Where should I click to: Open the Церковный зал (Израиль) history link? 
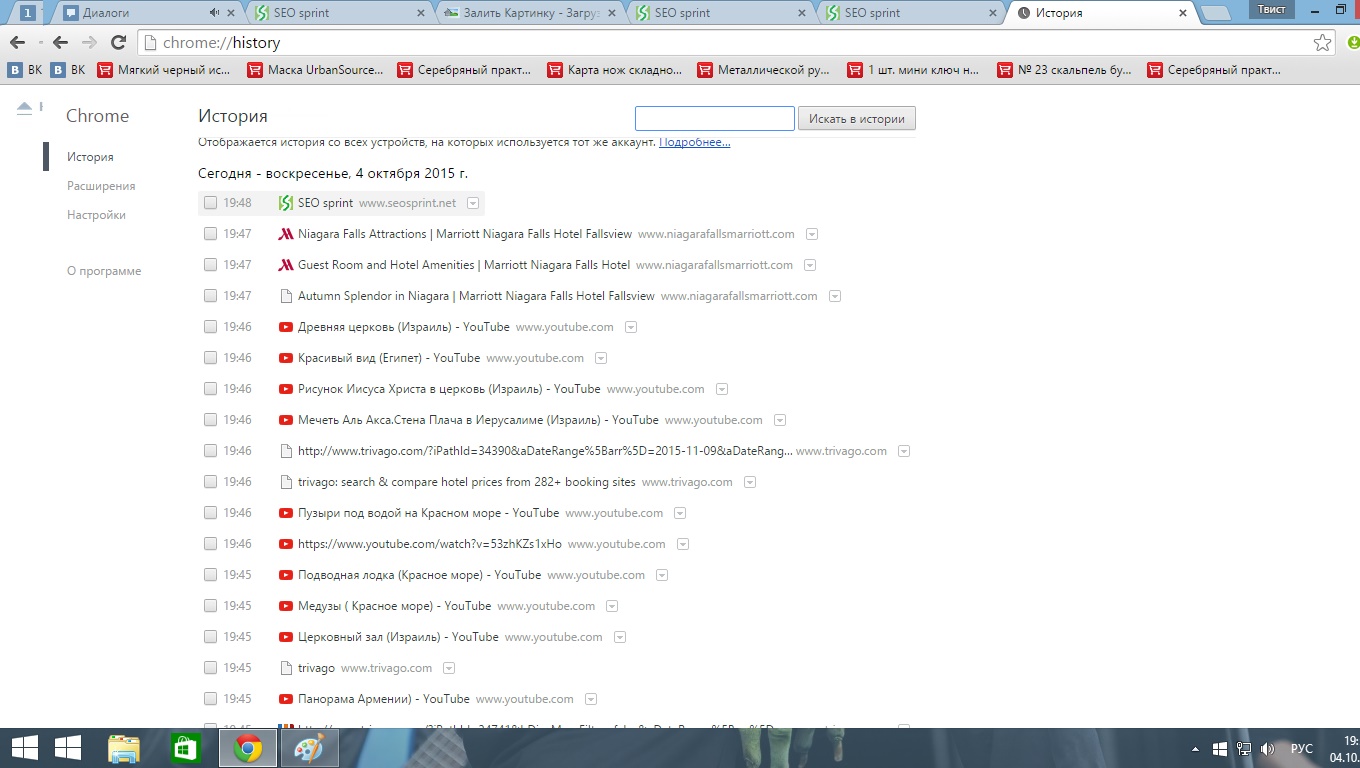click(x=398, y=637)
